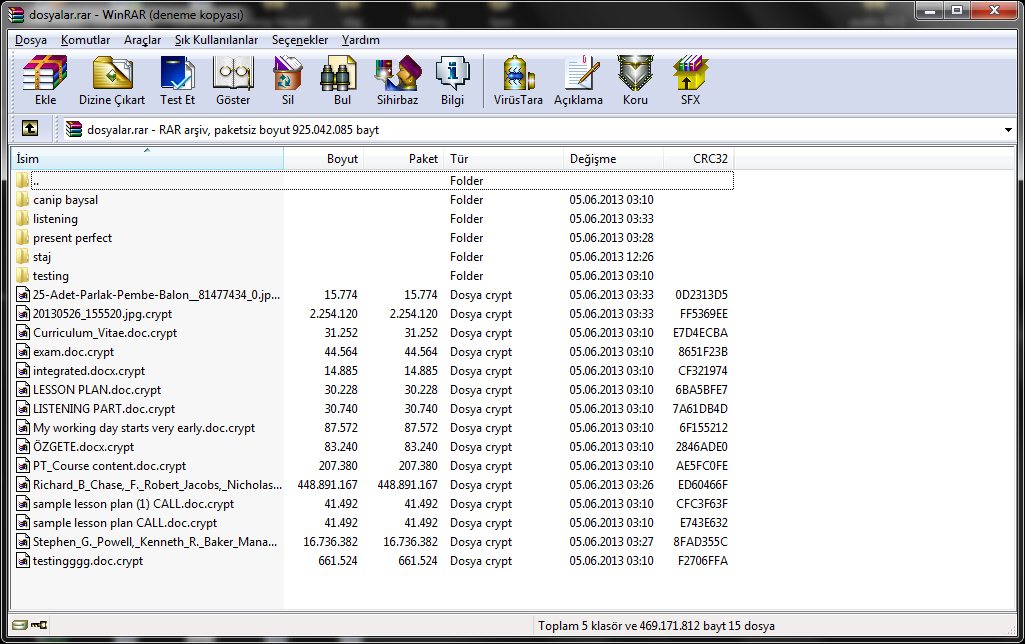Click the Ekle (Add) toolbar icon
1025x644 pixels.
point(45,80)
